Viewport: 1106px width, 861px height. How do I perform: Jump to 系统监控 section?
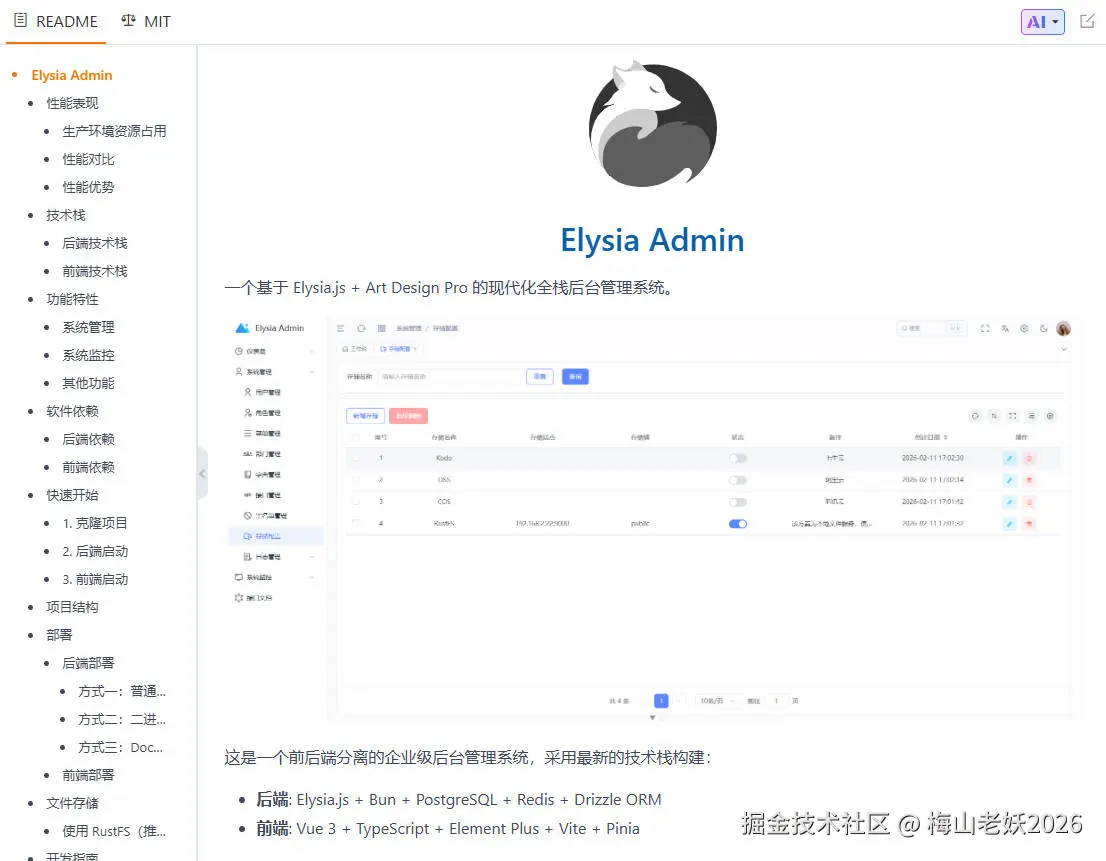pos(88,355)
